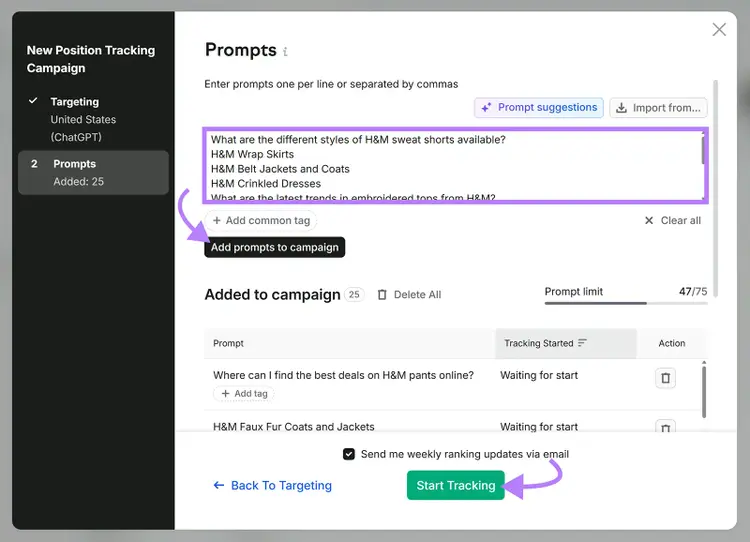Open the Prompts info tooltip icon

tap(285, 52)
